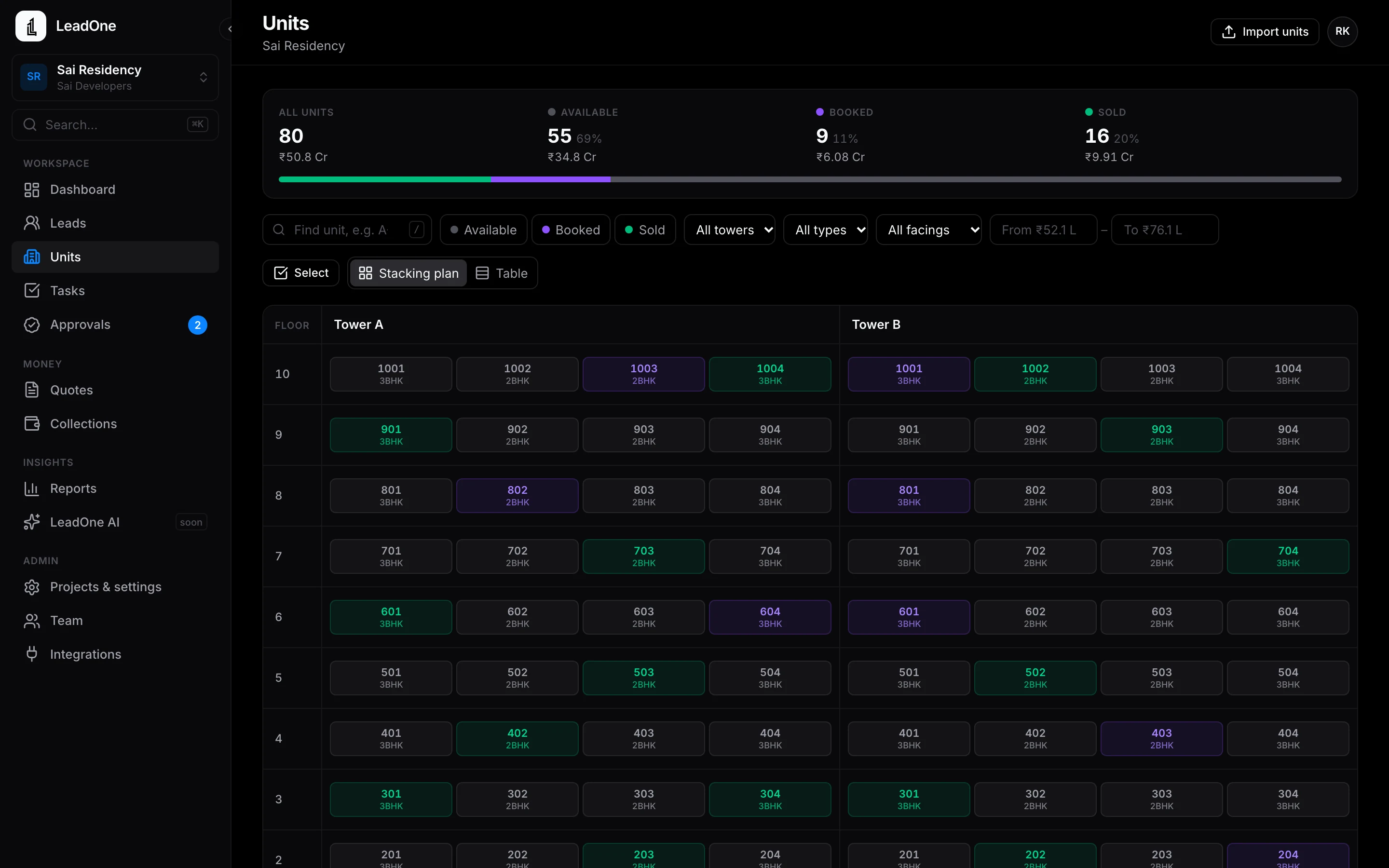Click booked unit 1003 in Tower A
Screen dimensions: 1389x868
pyautogui.click(x=643, y=374)
